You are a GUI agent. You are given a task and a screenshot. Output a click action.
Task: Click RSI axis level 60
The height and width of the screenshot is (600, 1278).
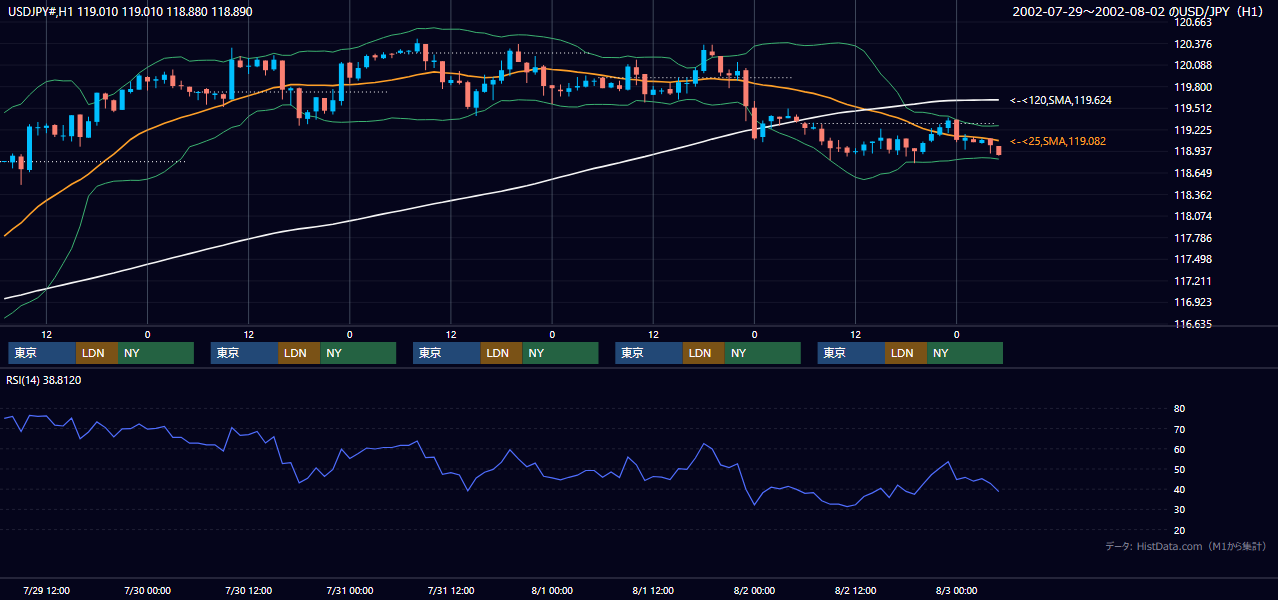pyautogui.click(x=1179, y=449)
